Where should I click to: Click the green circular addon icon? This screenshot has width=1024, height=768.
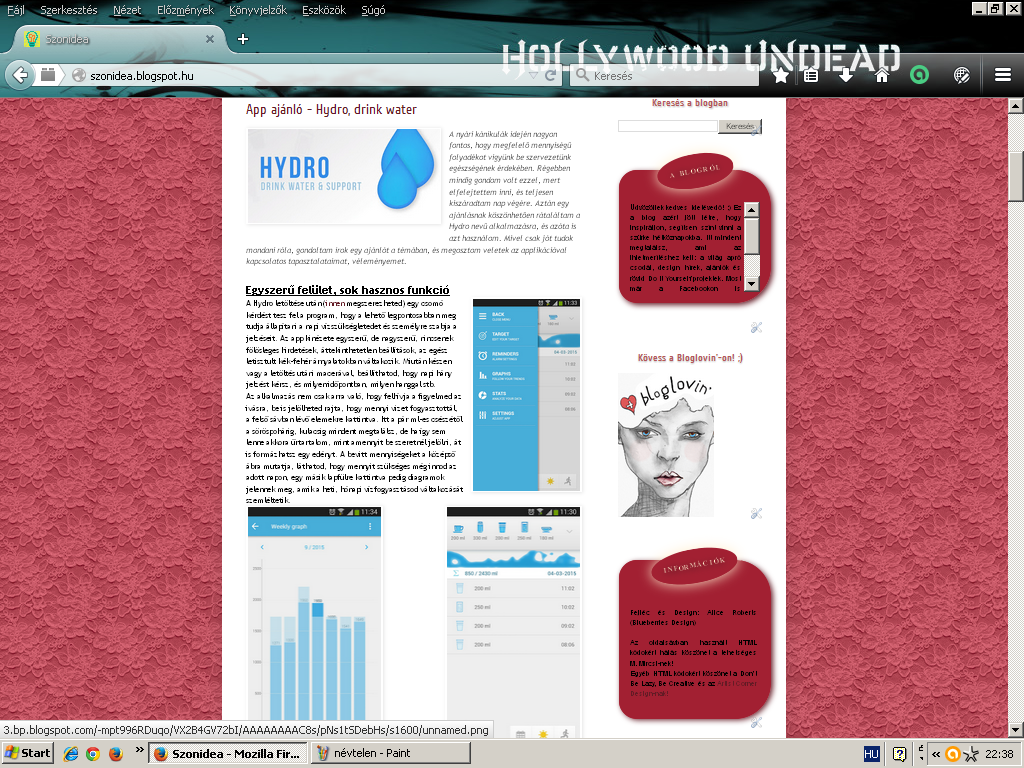[x=919, y=75]
